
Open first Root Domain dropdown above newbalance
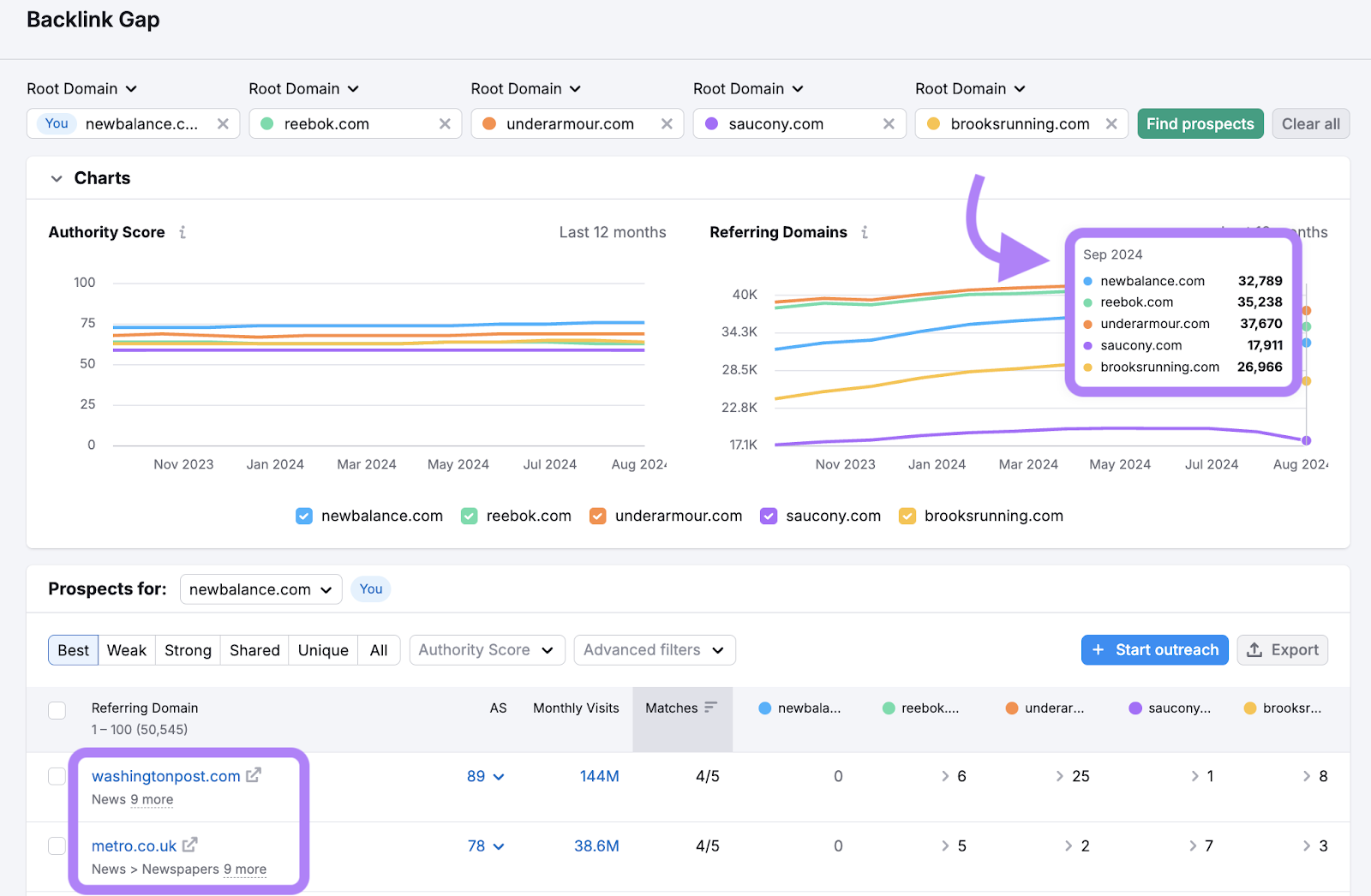81,89
